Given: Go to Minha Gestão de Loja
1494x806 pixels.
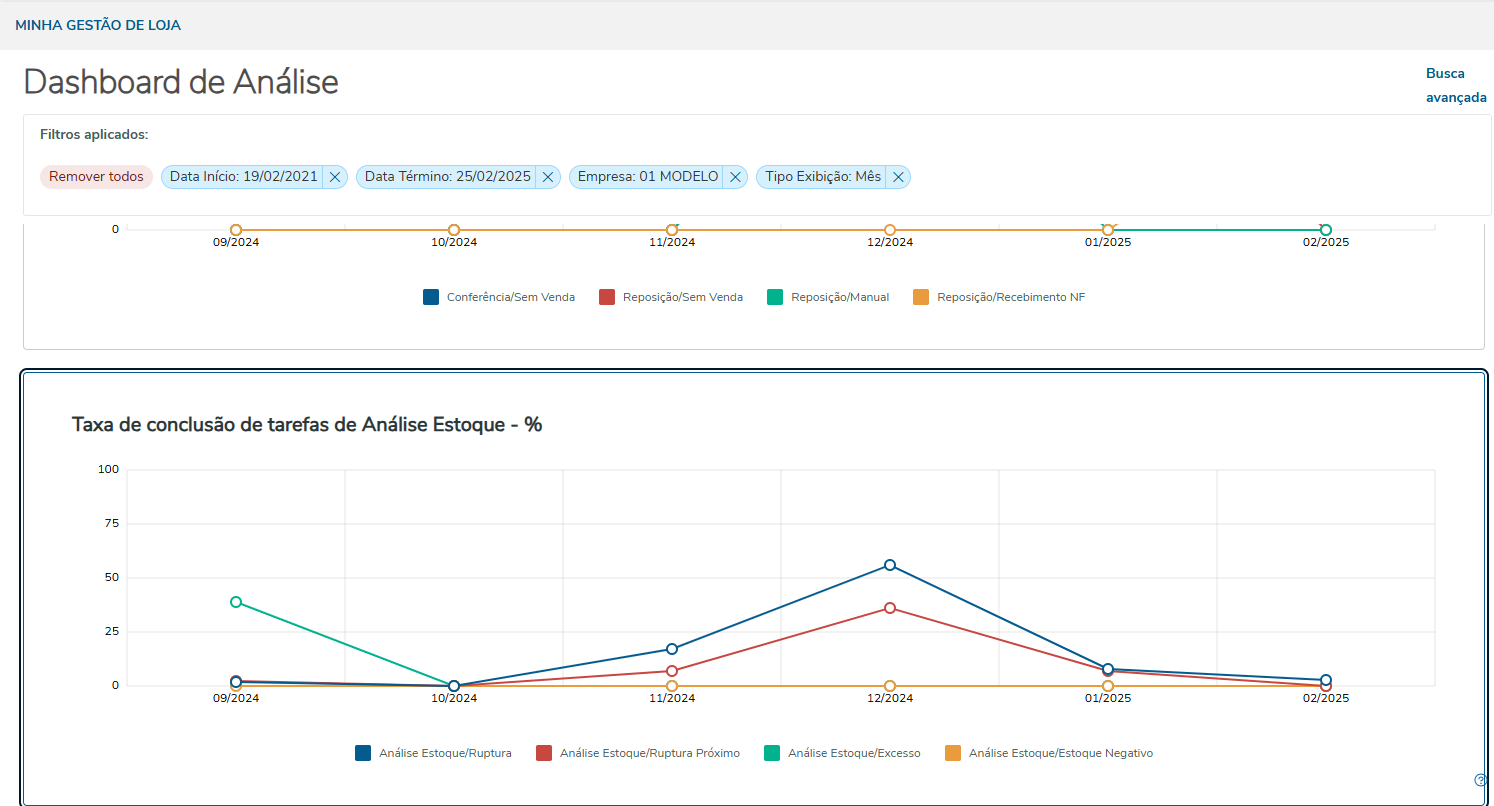Looking at the screenshot, I should pyautogui.click(x=98, y=25).
